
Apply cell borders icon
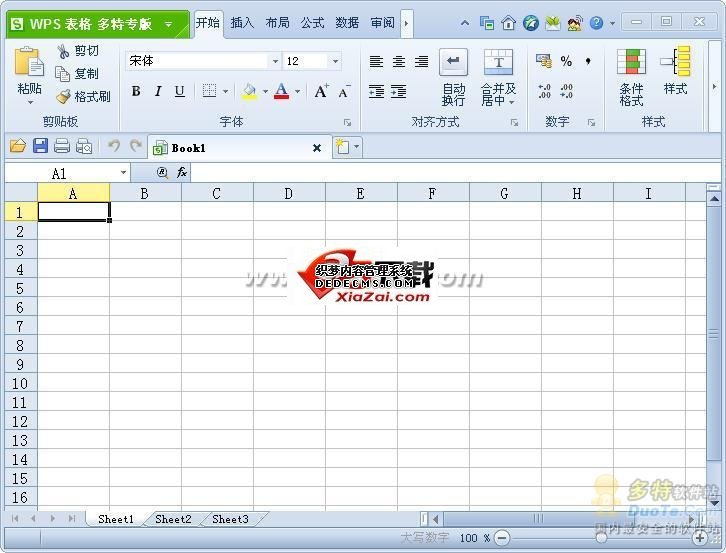209,91
